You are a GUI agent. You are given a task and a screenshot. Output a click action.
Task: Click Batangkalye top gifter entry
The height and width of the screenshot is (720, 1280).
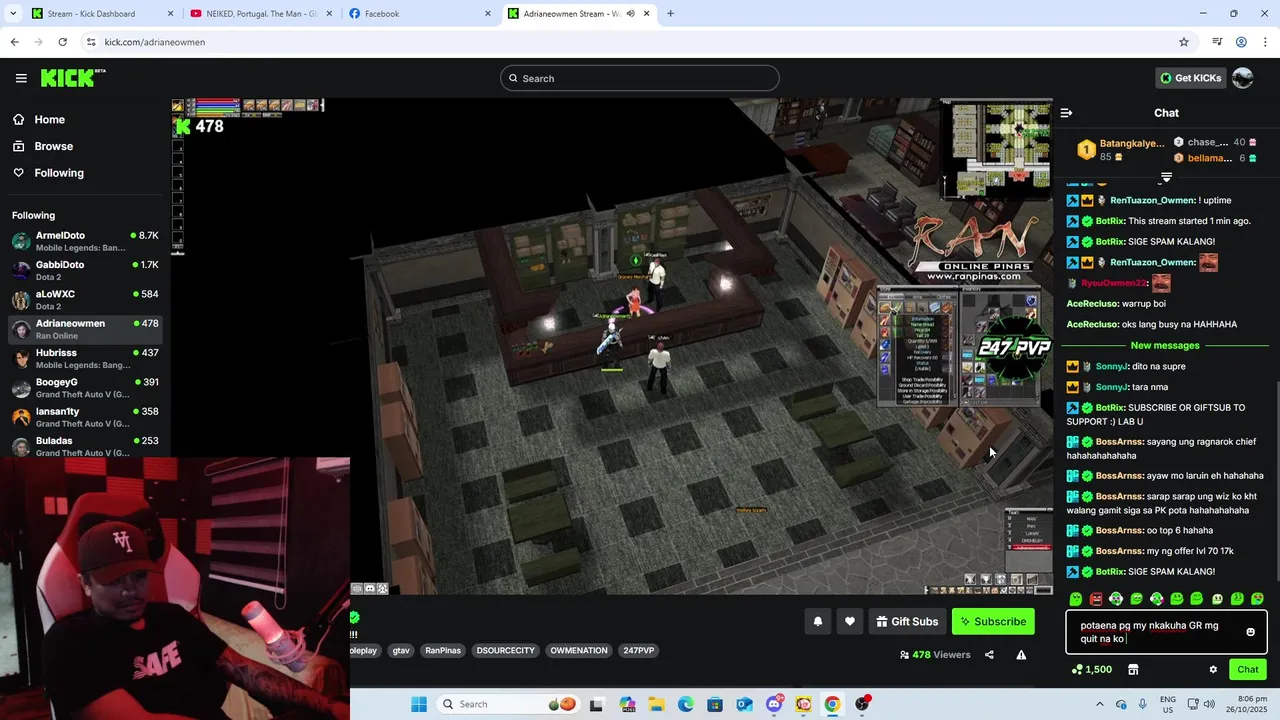1120,150
